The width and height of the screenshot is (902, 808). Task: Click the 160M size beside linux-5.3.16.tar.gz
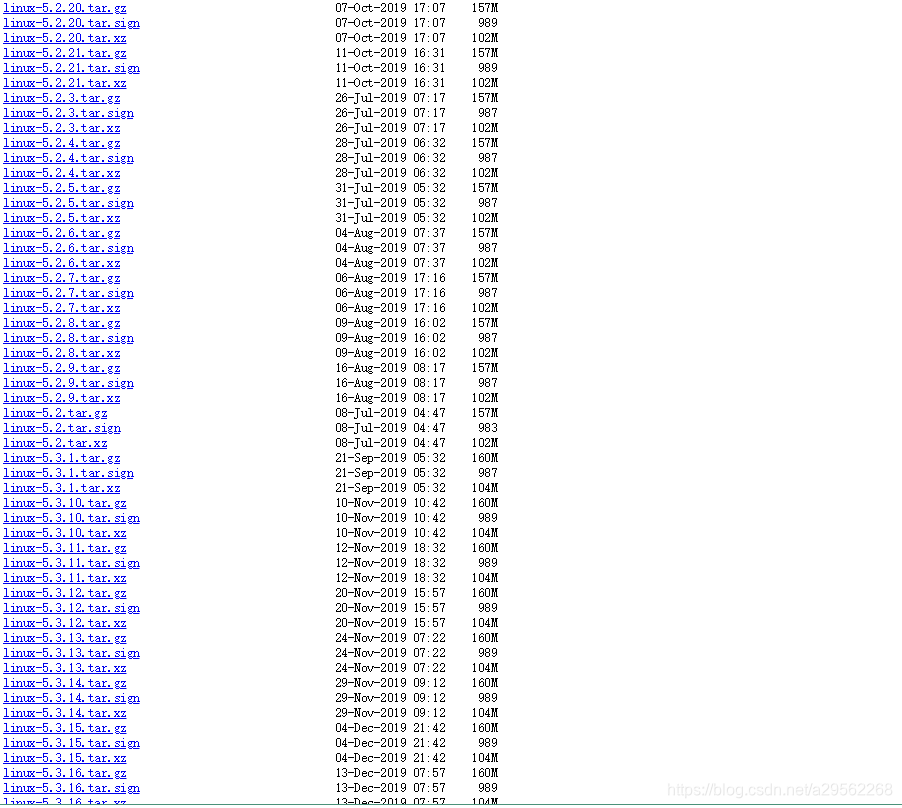(x=485, y=772)
